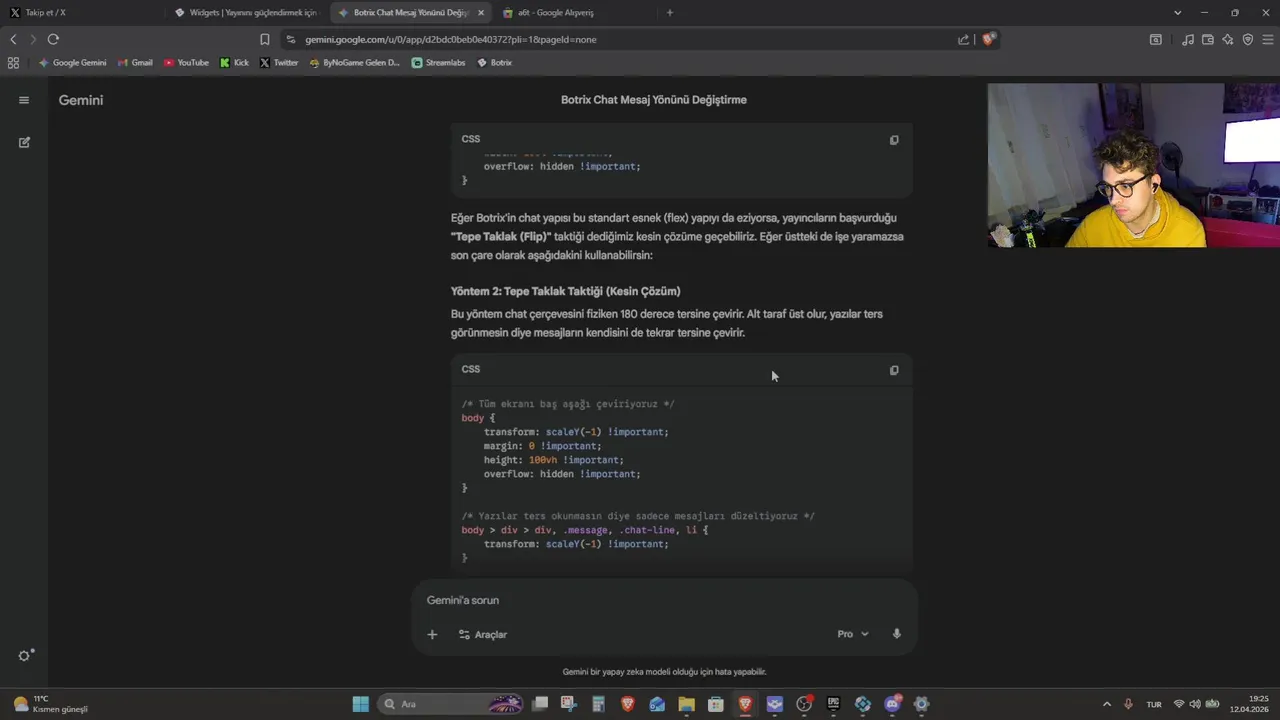Image resolution: width=1280 pixels, height=720 pixels.
Task: Open Discord from taskbar
Action: point(892,704)
